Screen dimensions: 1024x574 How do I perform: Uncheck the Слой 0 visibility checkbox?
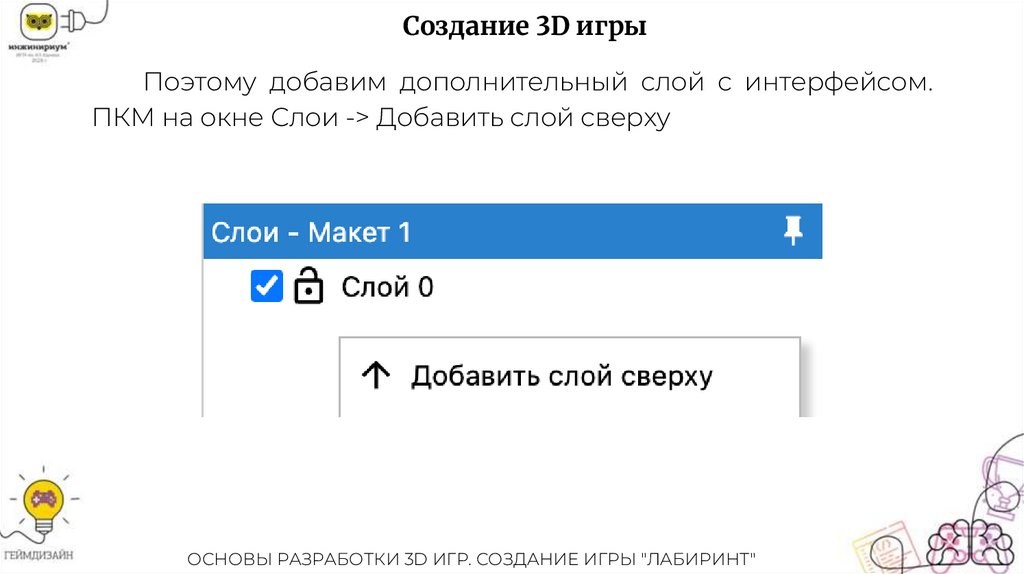266,287
